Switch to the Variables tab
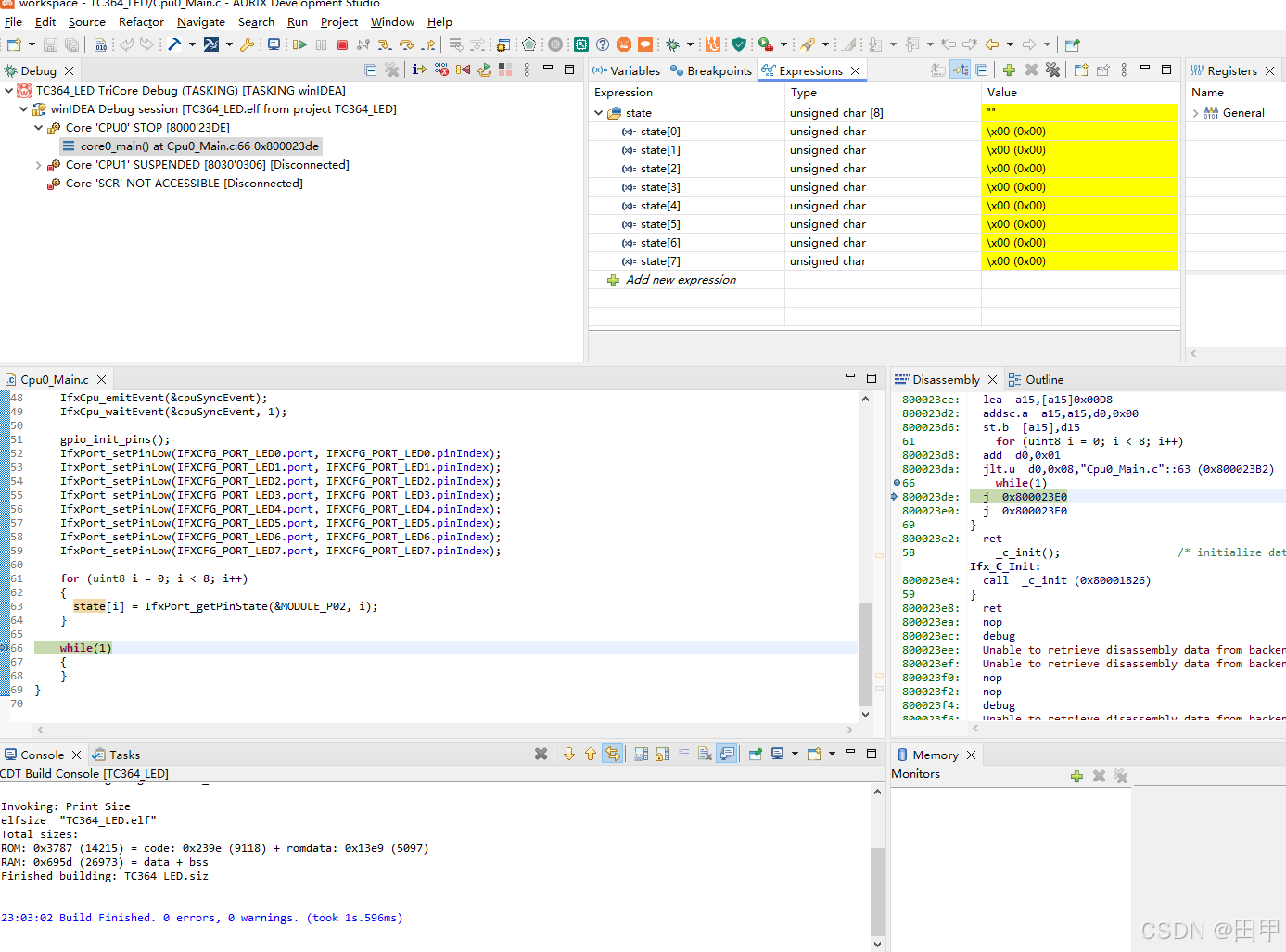Image resolution: width=1286 pixels, height=952 pixels. click(x=626, y=70)
